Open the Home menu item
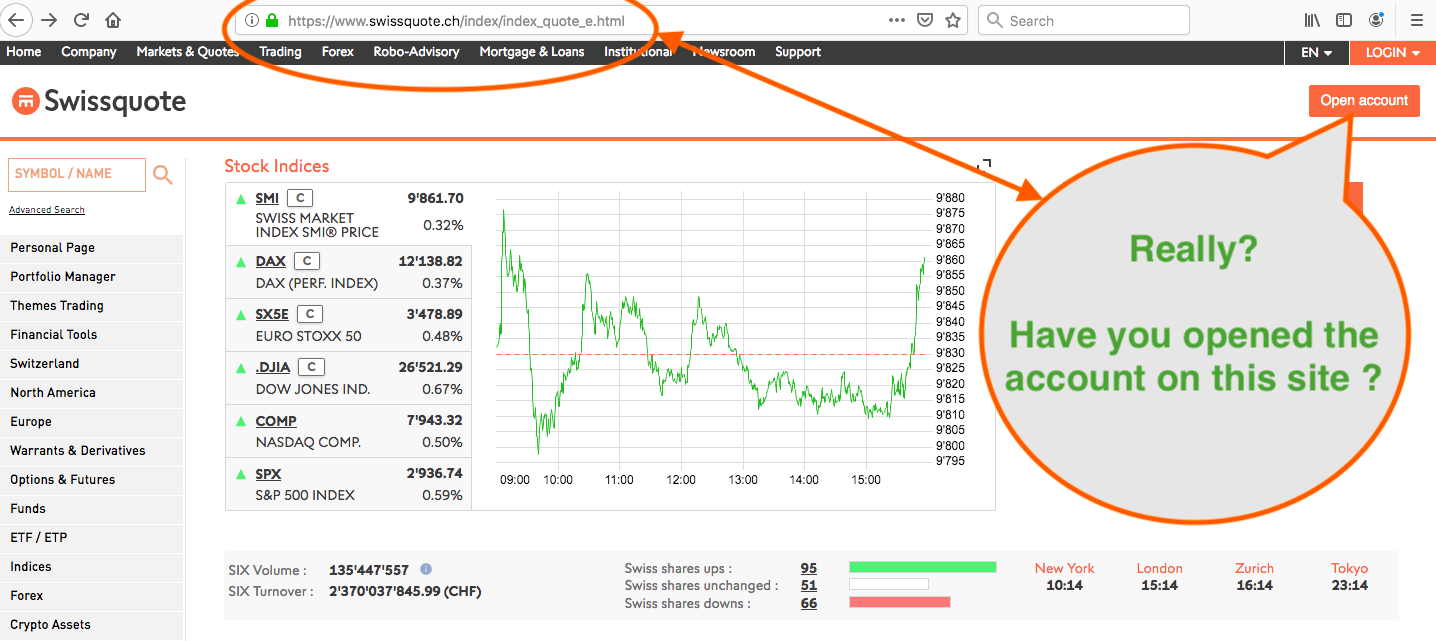This screenshot has height=641, width=1436. 24,52
